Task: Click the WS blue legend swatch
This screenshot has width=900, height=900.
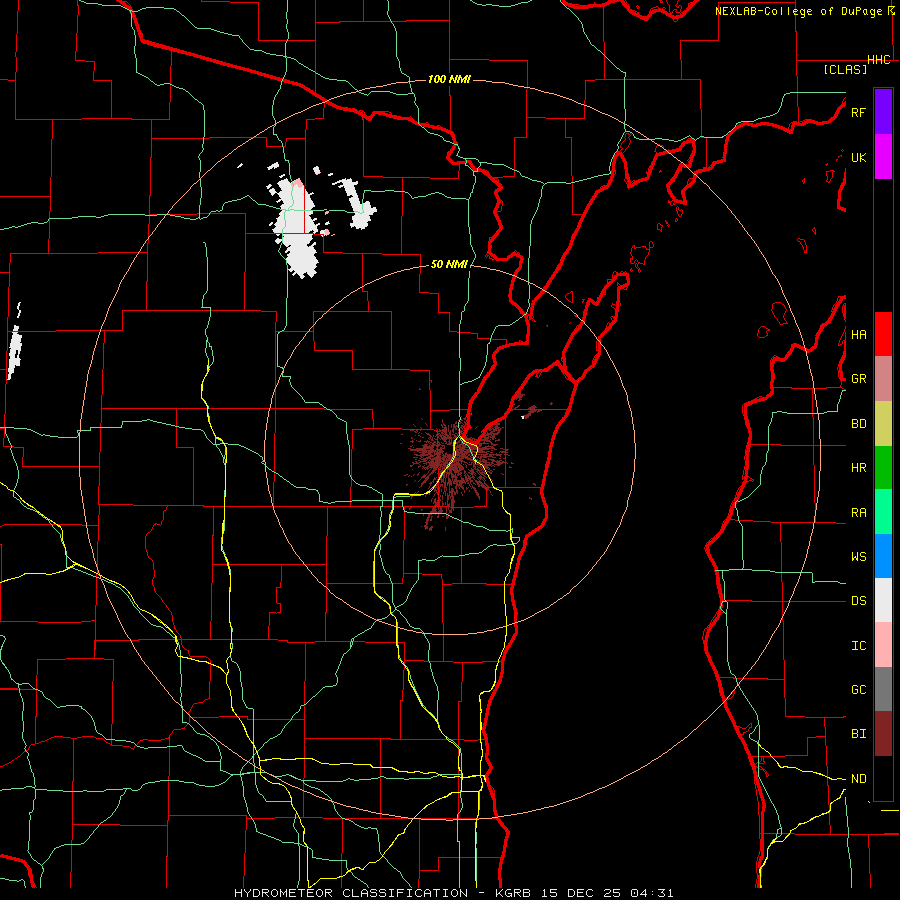Action: tap(883, 556)
